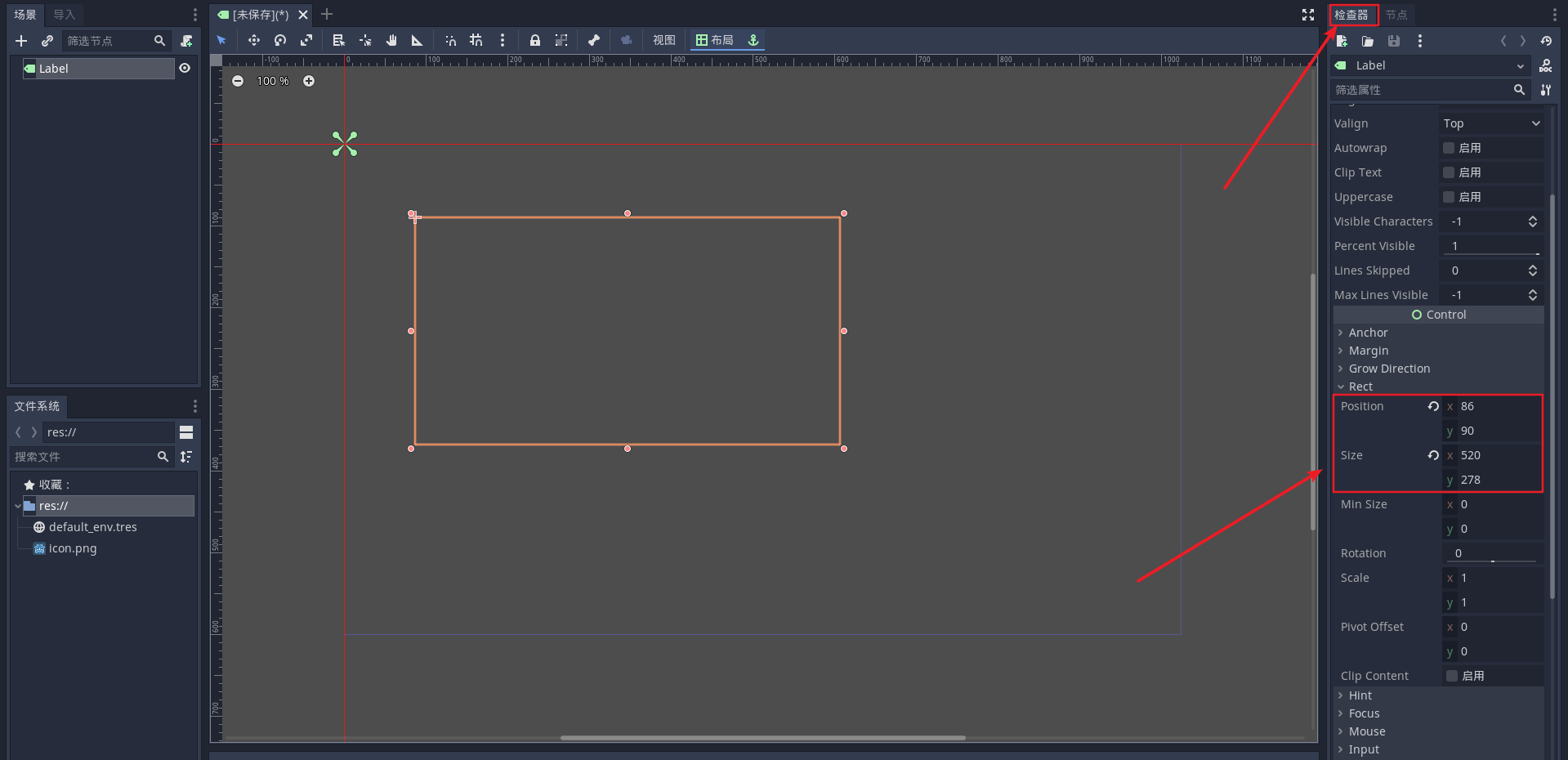The width and height of the screenshot is (1568, 760).
Task: Open the Valign Top dropdown
Action: [x=1491, y=123]
